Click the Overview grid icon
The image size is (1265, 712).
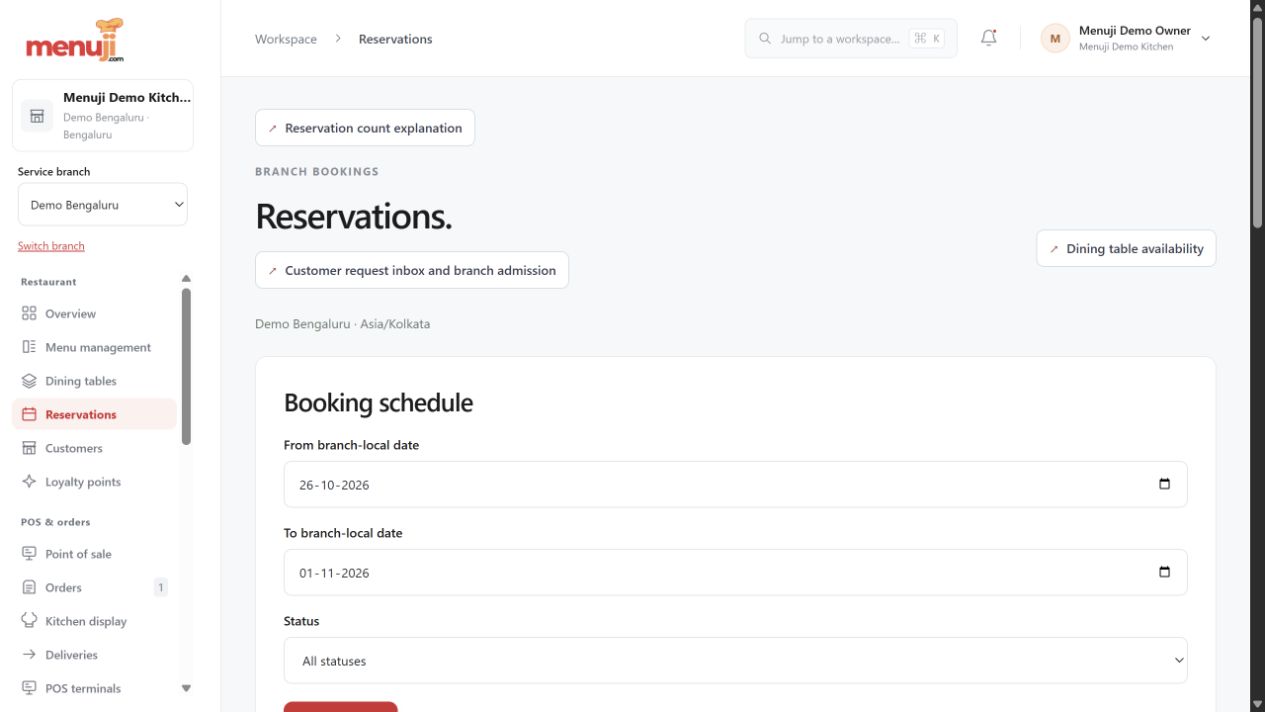pos(29,314)
